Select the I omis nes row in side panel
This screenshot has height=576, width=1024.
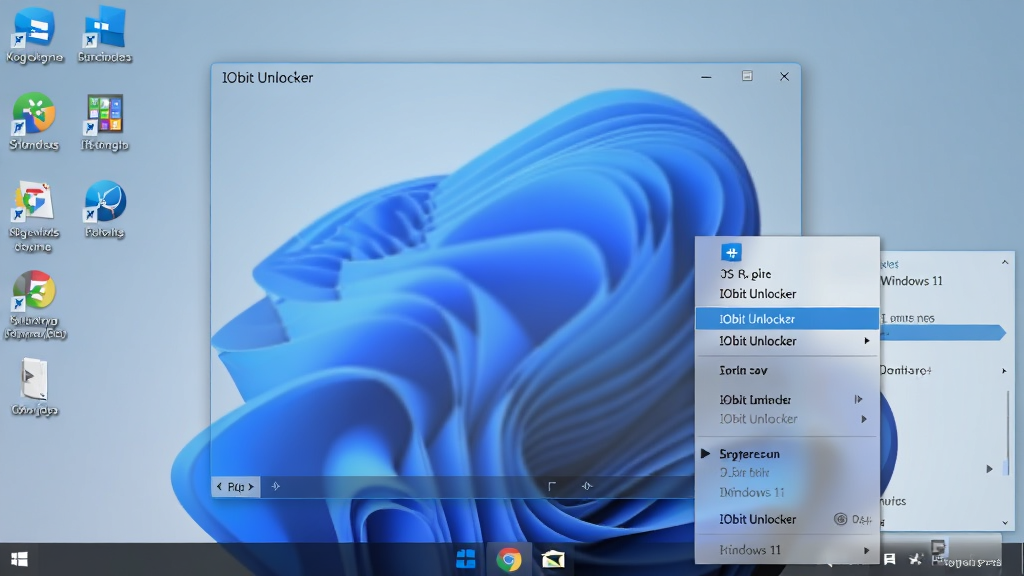point(908,318)
